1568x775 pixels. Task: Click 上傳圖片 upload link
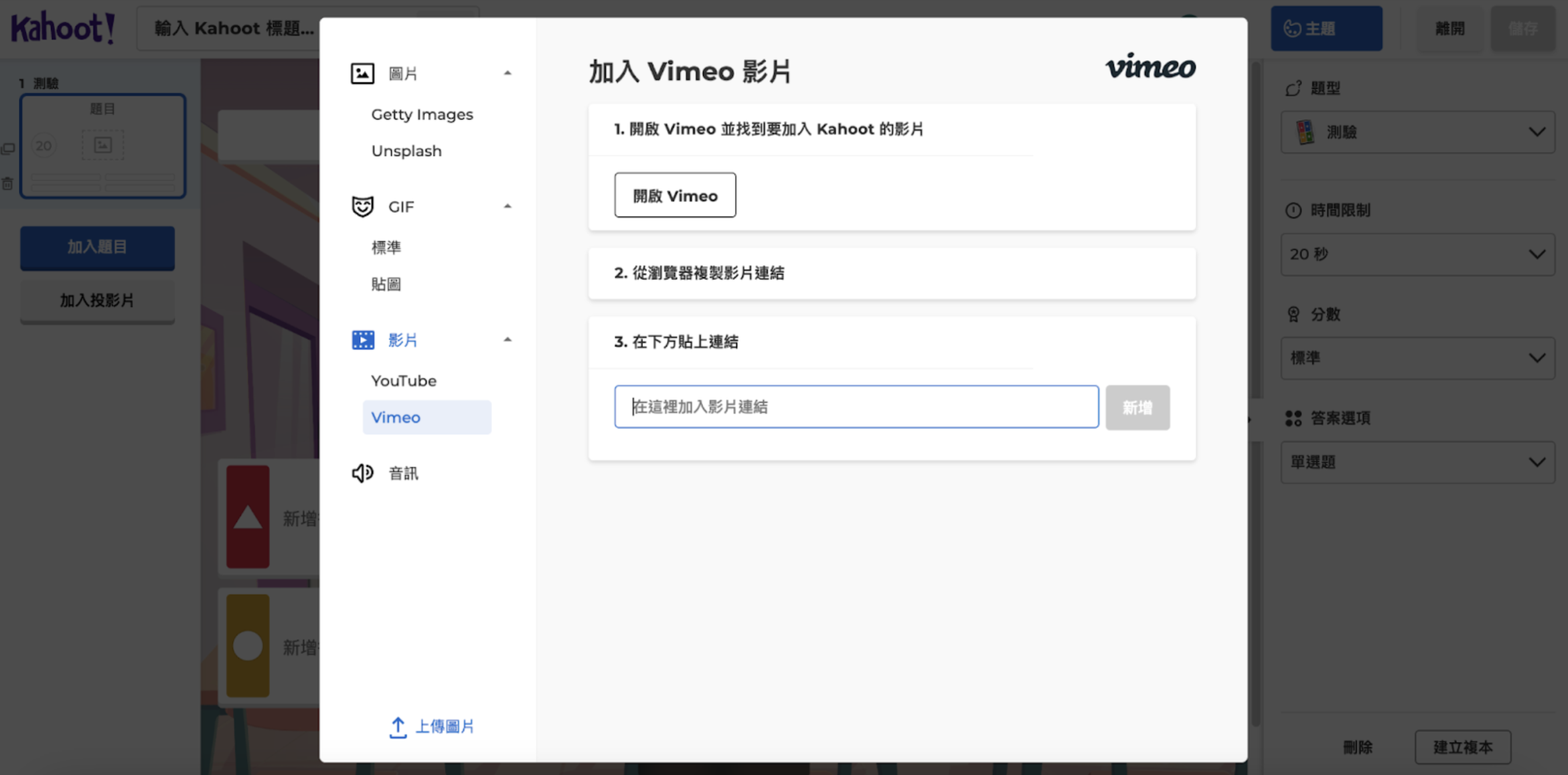point(431,727)
